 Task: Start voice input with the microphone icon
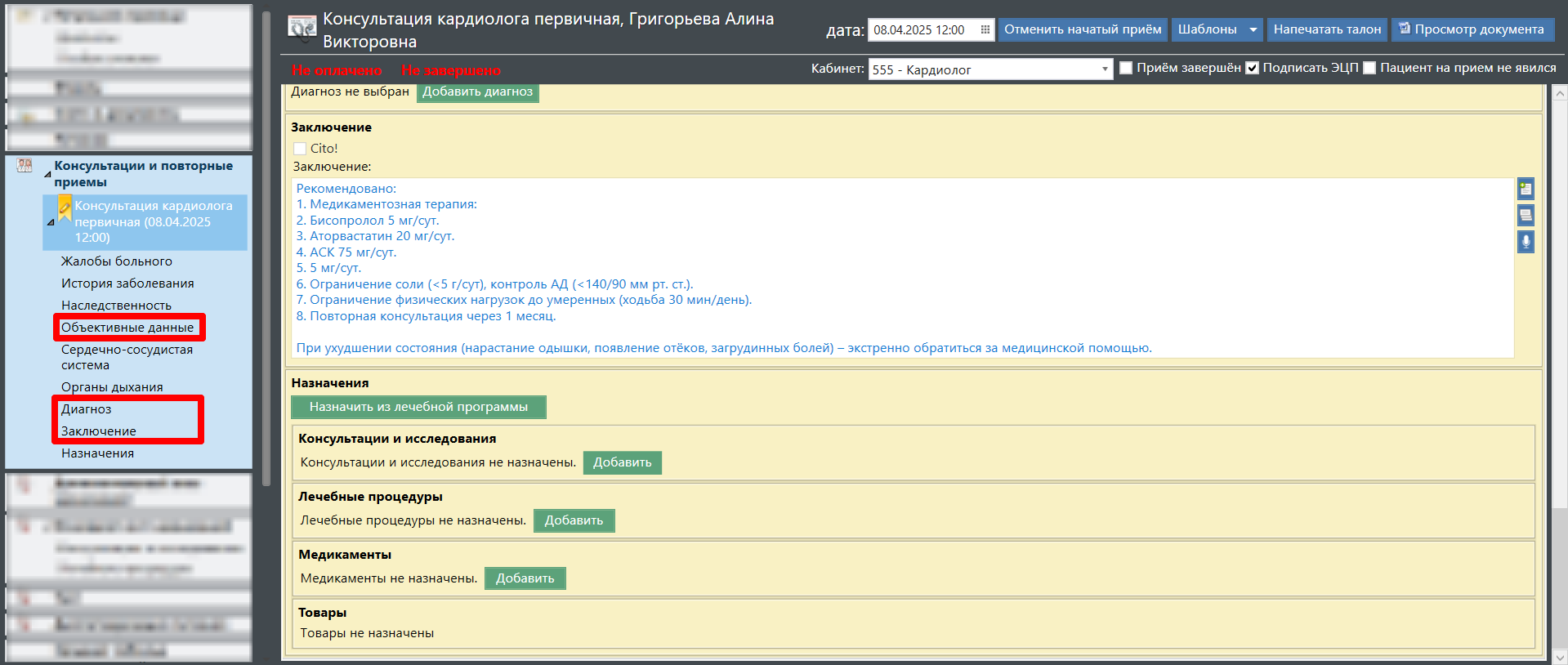[1526, 242]
